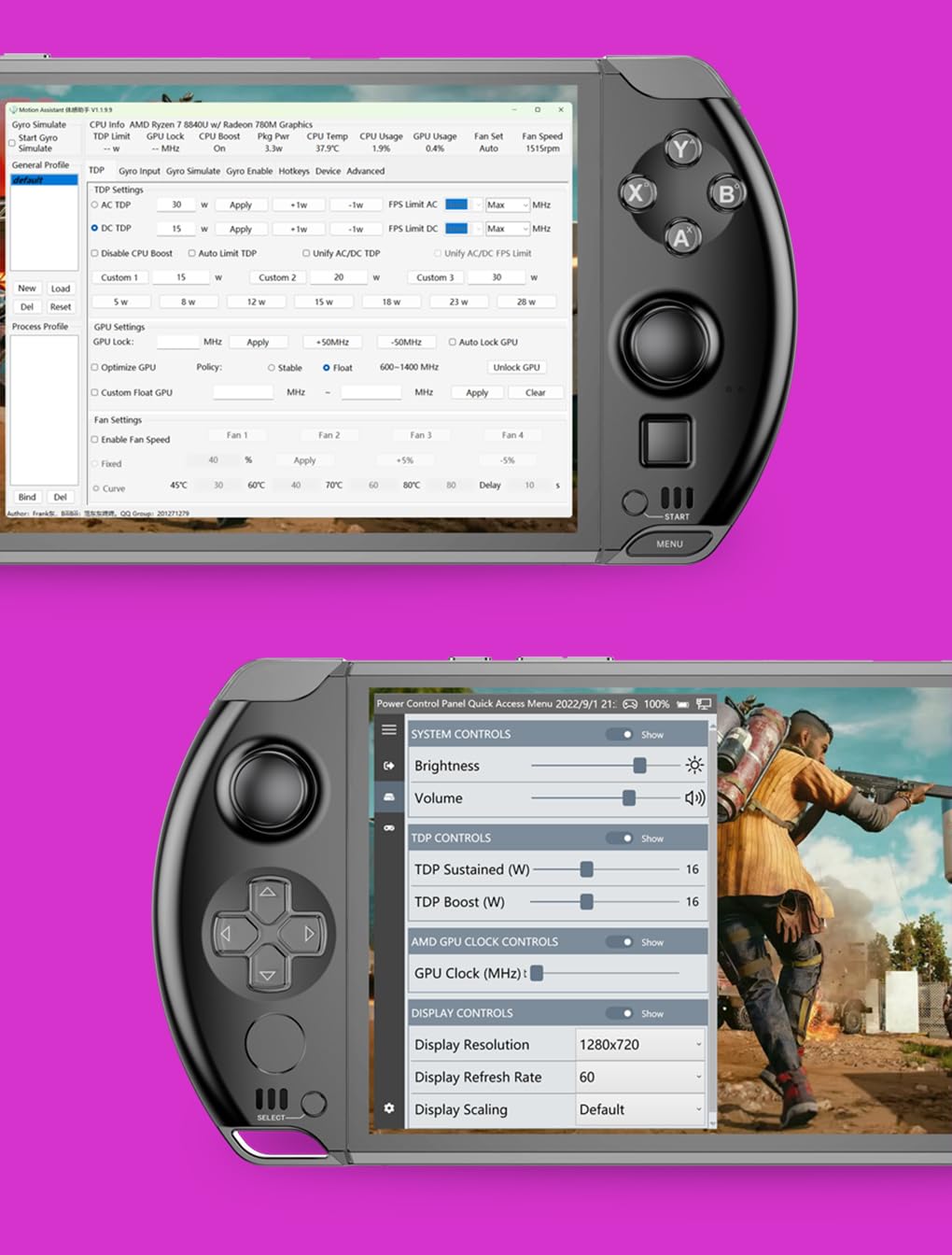Select the DC TDP radio button
952x1255 pixels.
pyautogui.click(x=94, y=228)
